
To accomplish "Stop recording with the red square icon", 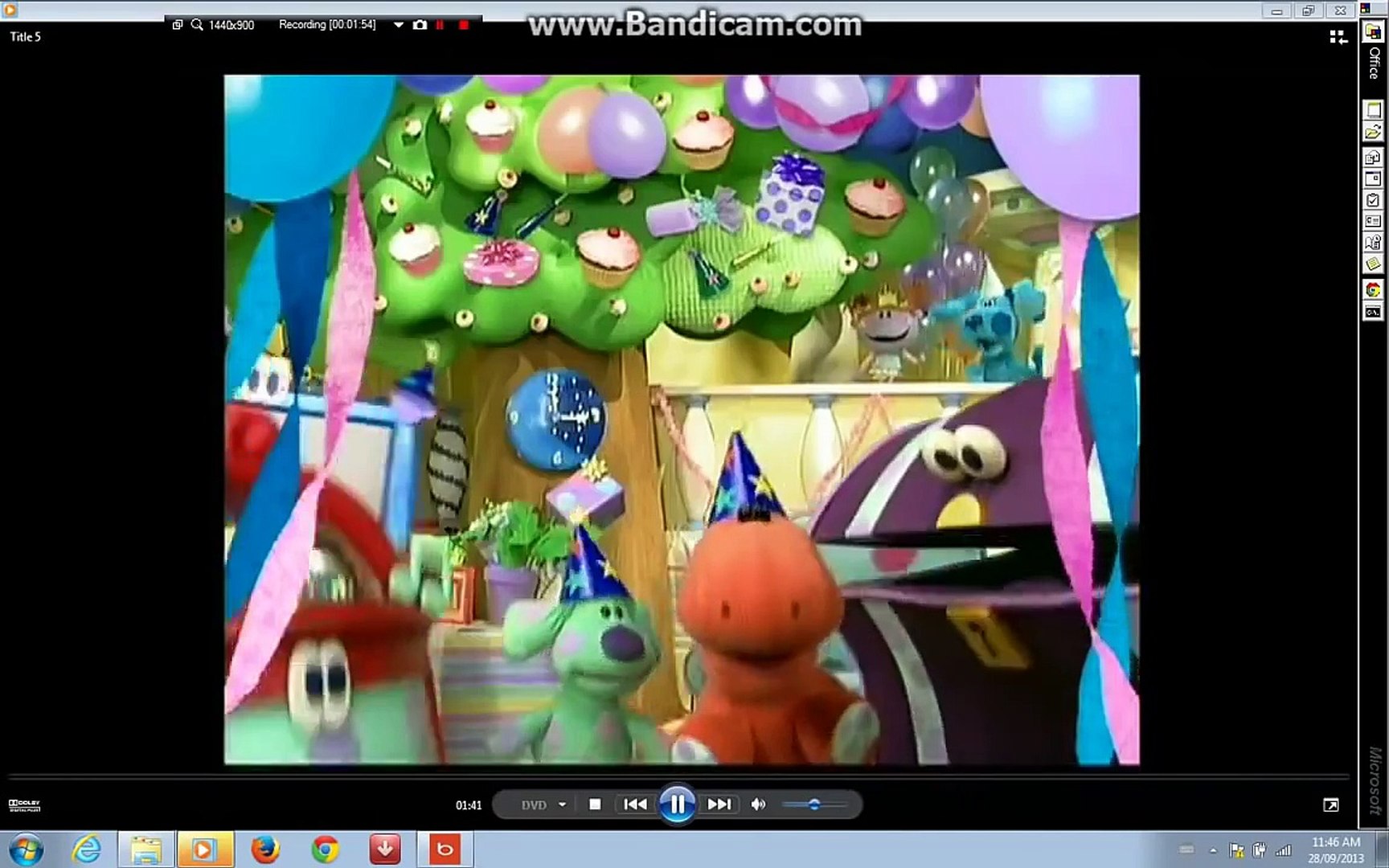I will click(x=464, y=25).
